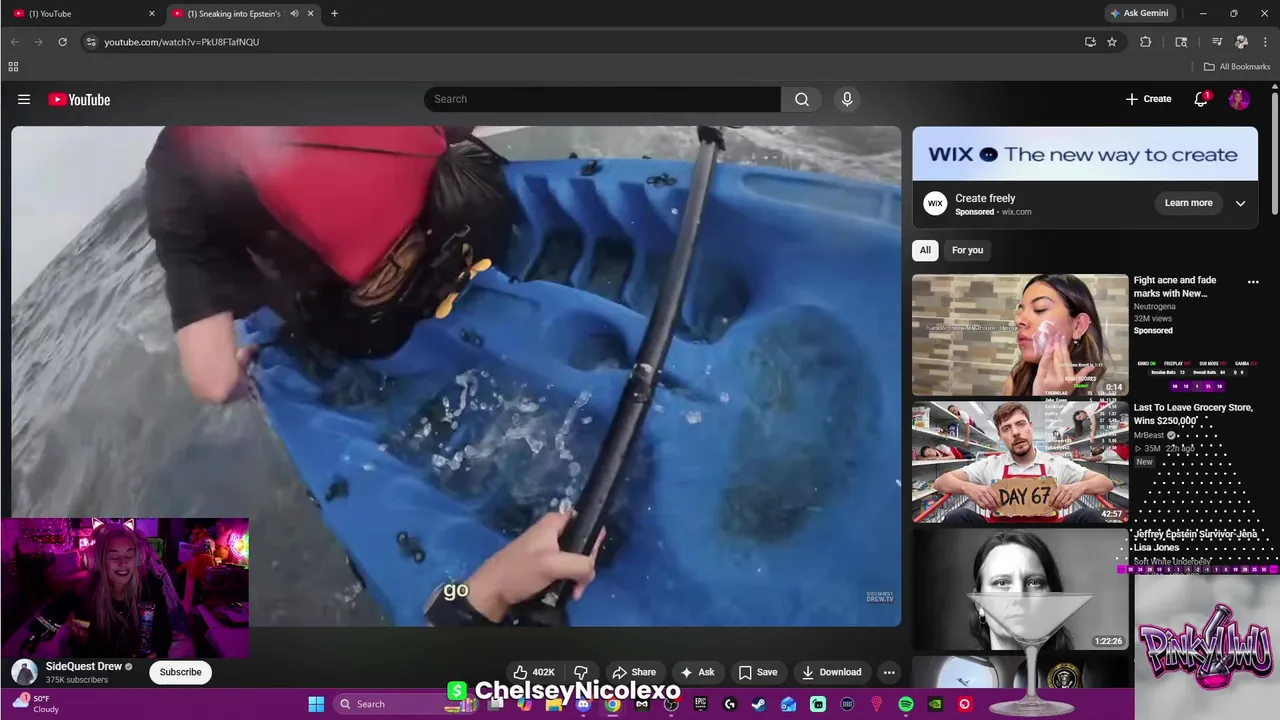The height and width of the screenshot is (720, 1280).
Task: Expand the Wix ad details chevron
Action: (x=1240, y=203)
